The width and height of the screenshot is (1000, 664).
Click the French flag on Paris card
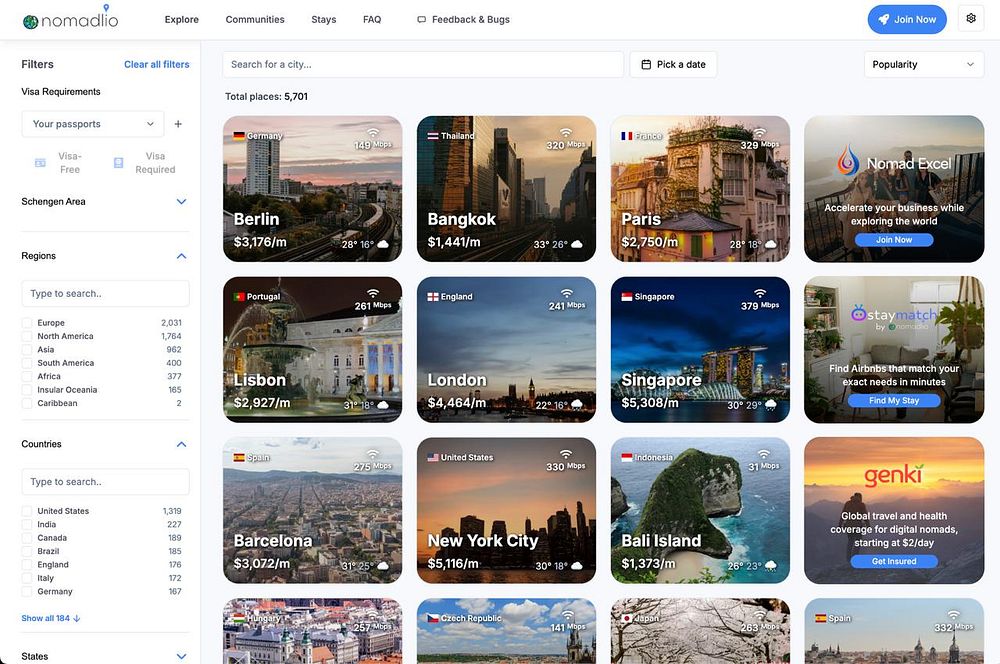point(627,136)
